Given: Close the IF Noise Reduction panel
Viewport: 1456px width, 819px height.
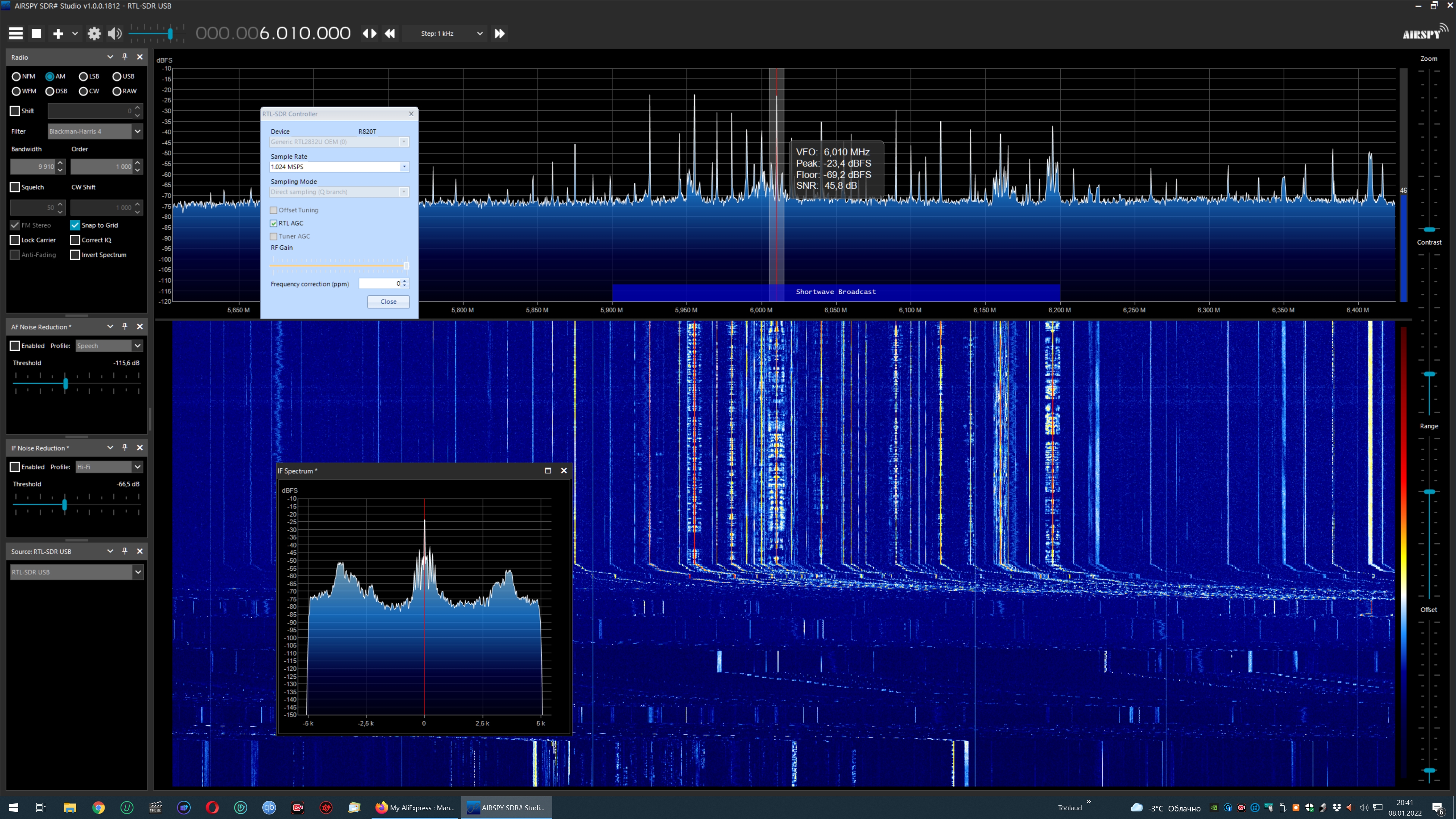Looking at the screenshot, I should [140, 447].
